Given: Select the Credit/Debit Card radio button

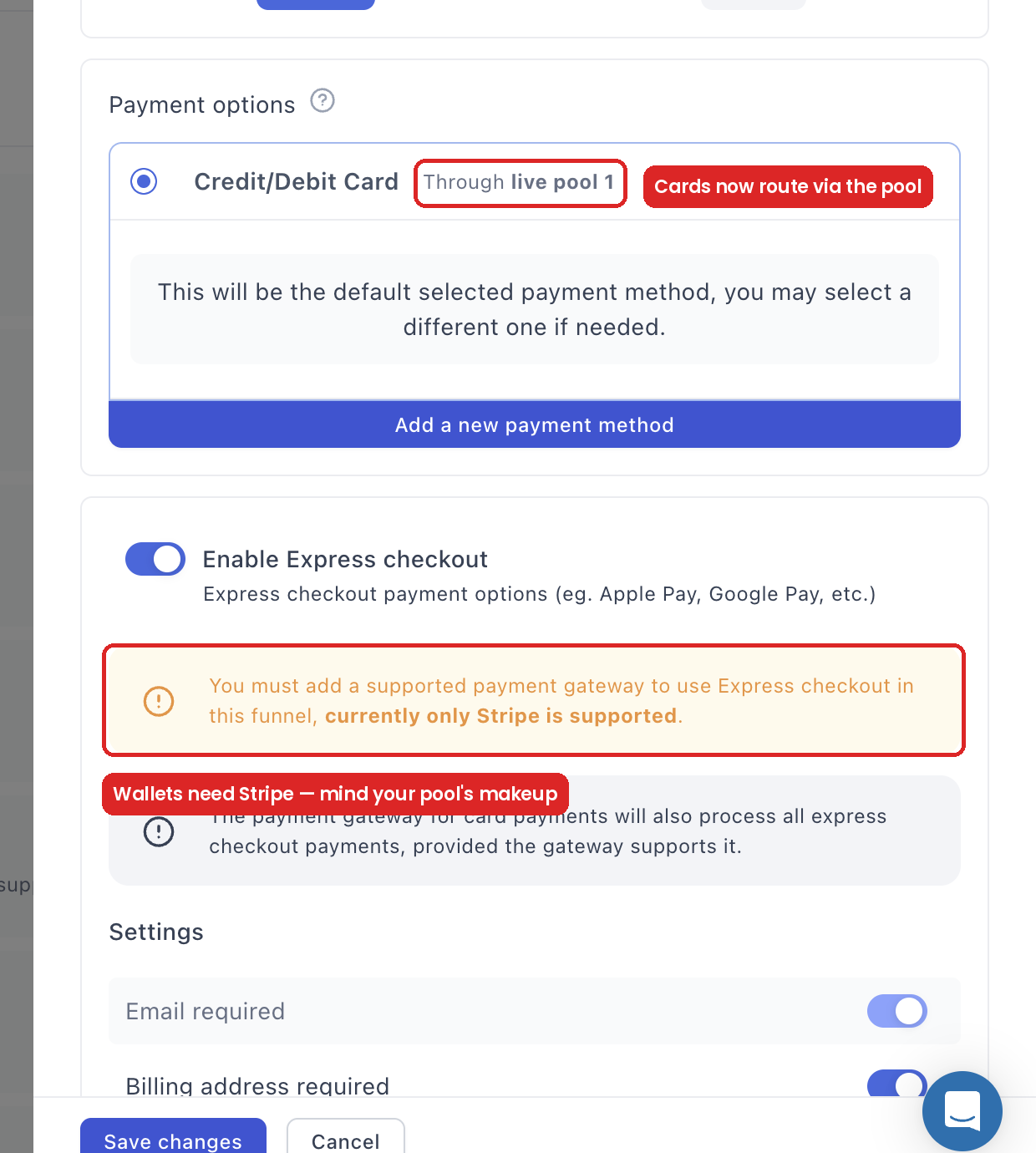Looking at the screenshot, I should (144, 181).
